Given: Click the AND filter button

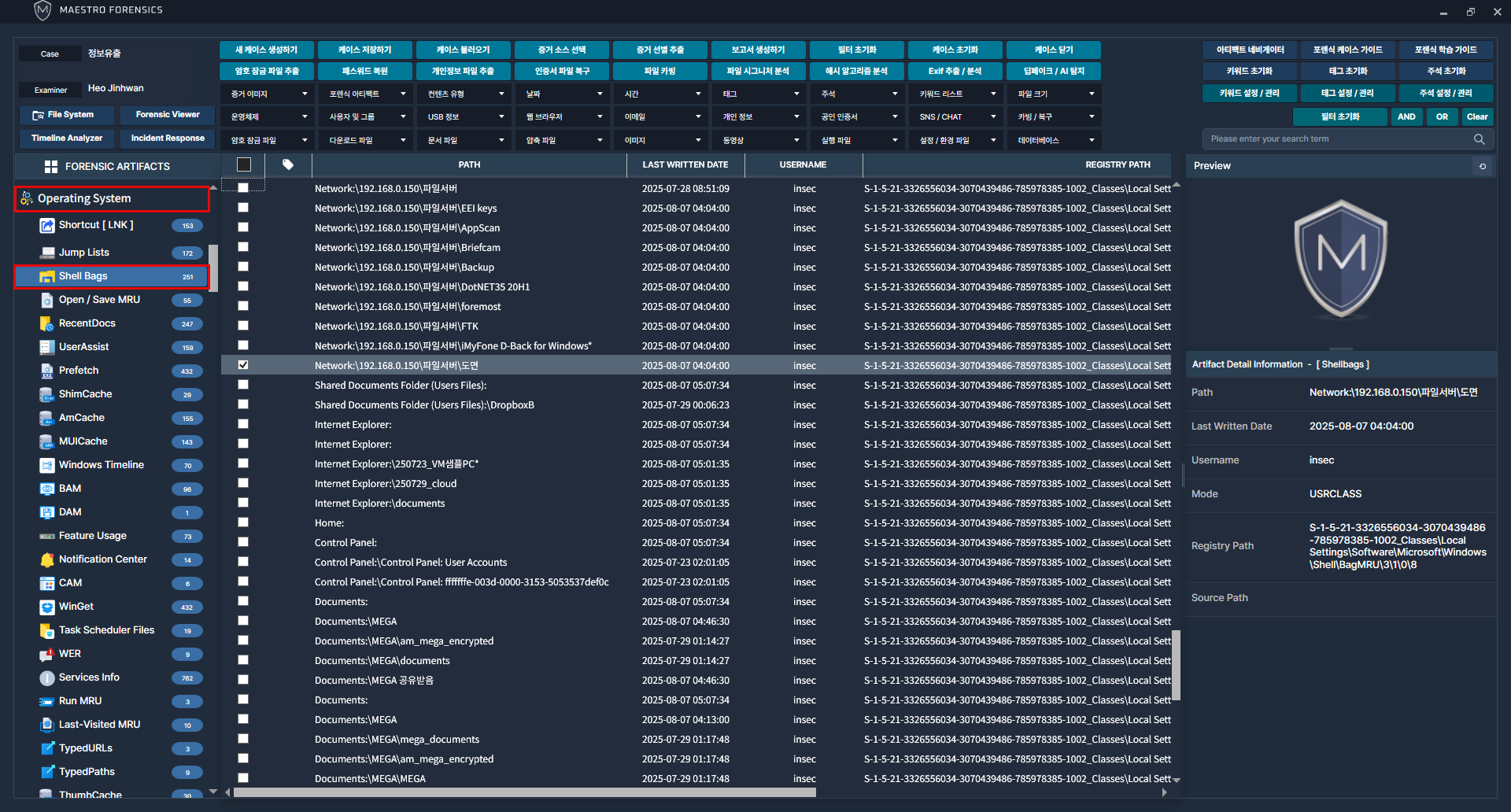Looking at the screenshot, I should [1406, 116].
